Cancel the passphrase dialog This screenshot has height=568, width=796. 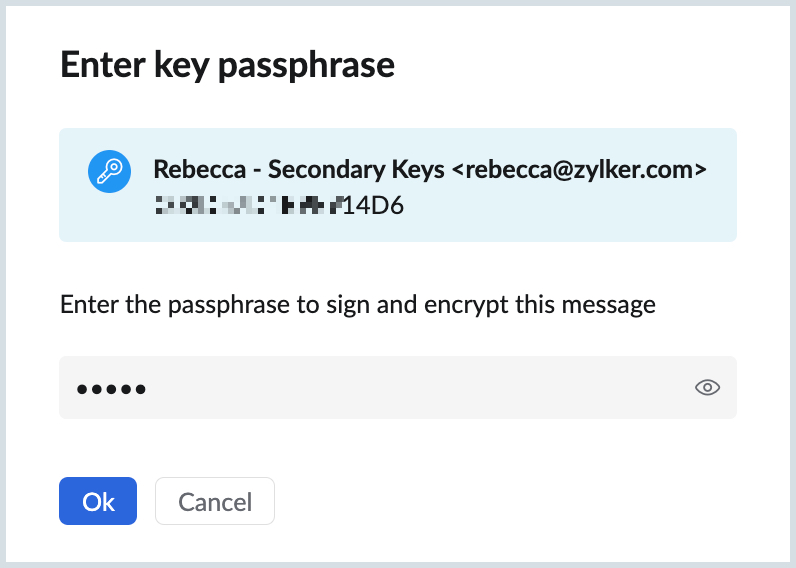(x=215, y=501)
